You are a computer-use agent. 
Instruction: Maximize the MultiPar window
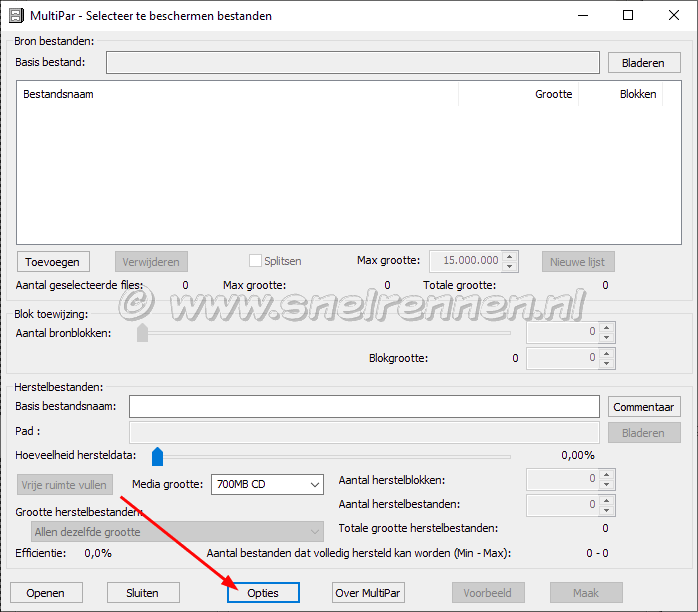tap(628, 16)
